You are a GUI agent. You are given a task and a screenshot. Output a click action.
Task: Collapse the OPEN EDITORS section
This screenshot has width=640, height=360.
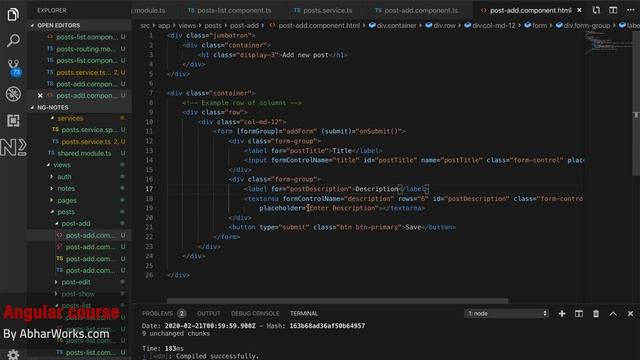tap(79, 25)
